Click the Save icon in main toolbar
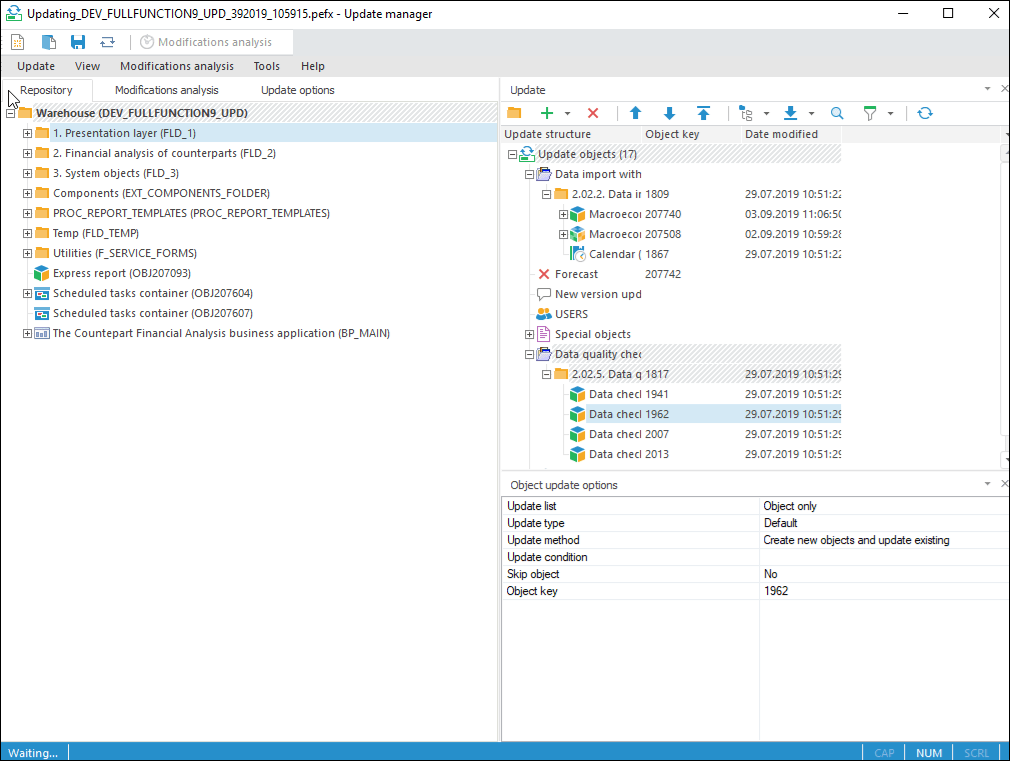Screen dimensions: 1010x761 (x=78, y=42)
